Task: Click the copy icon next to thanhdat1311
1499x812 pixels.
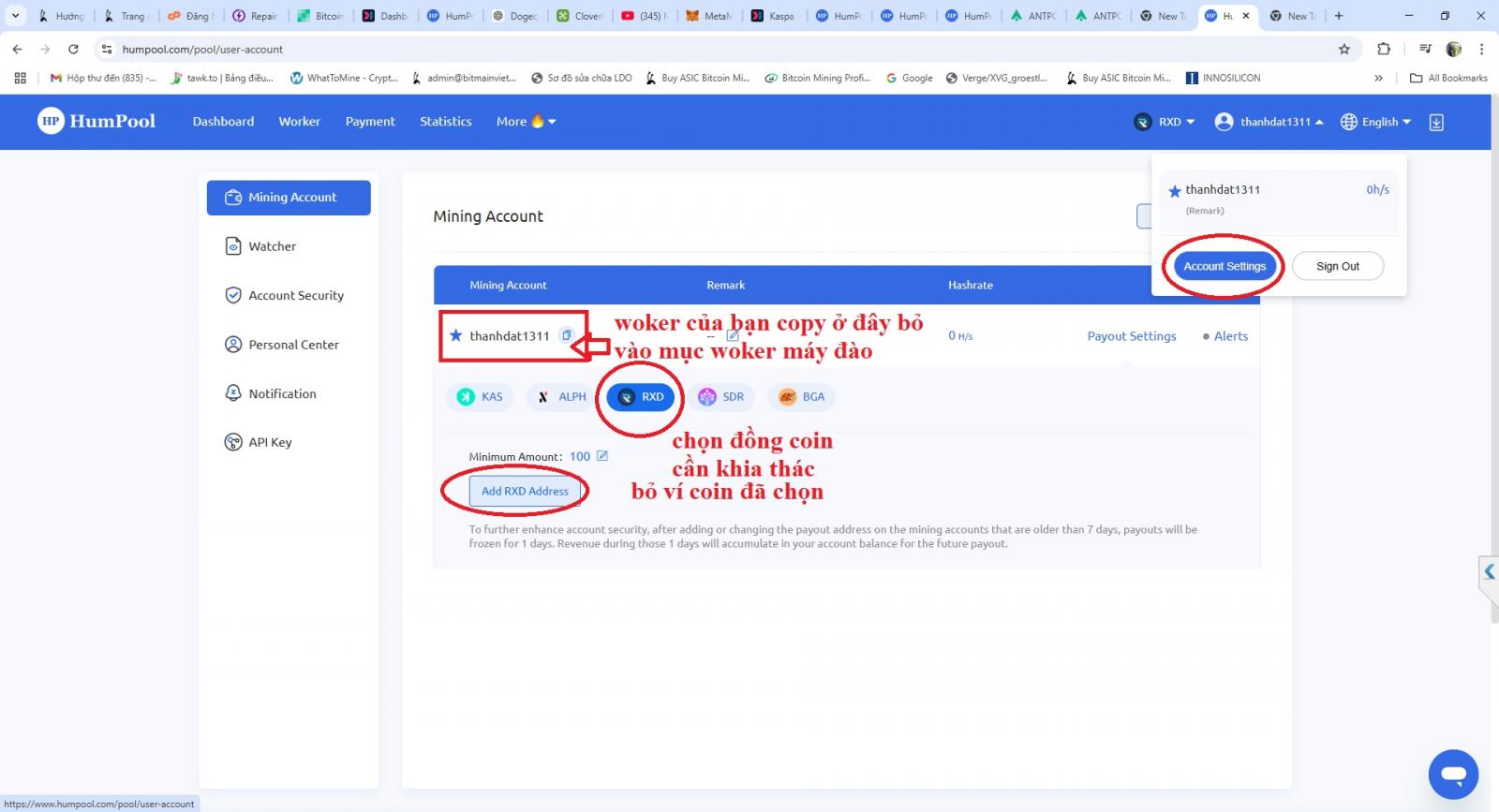Action: 566,335
